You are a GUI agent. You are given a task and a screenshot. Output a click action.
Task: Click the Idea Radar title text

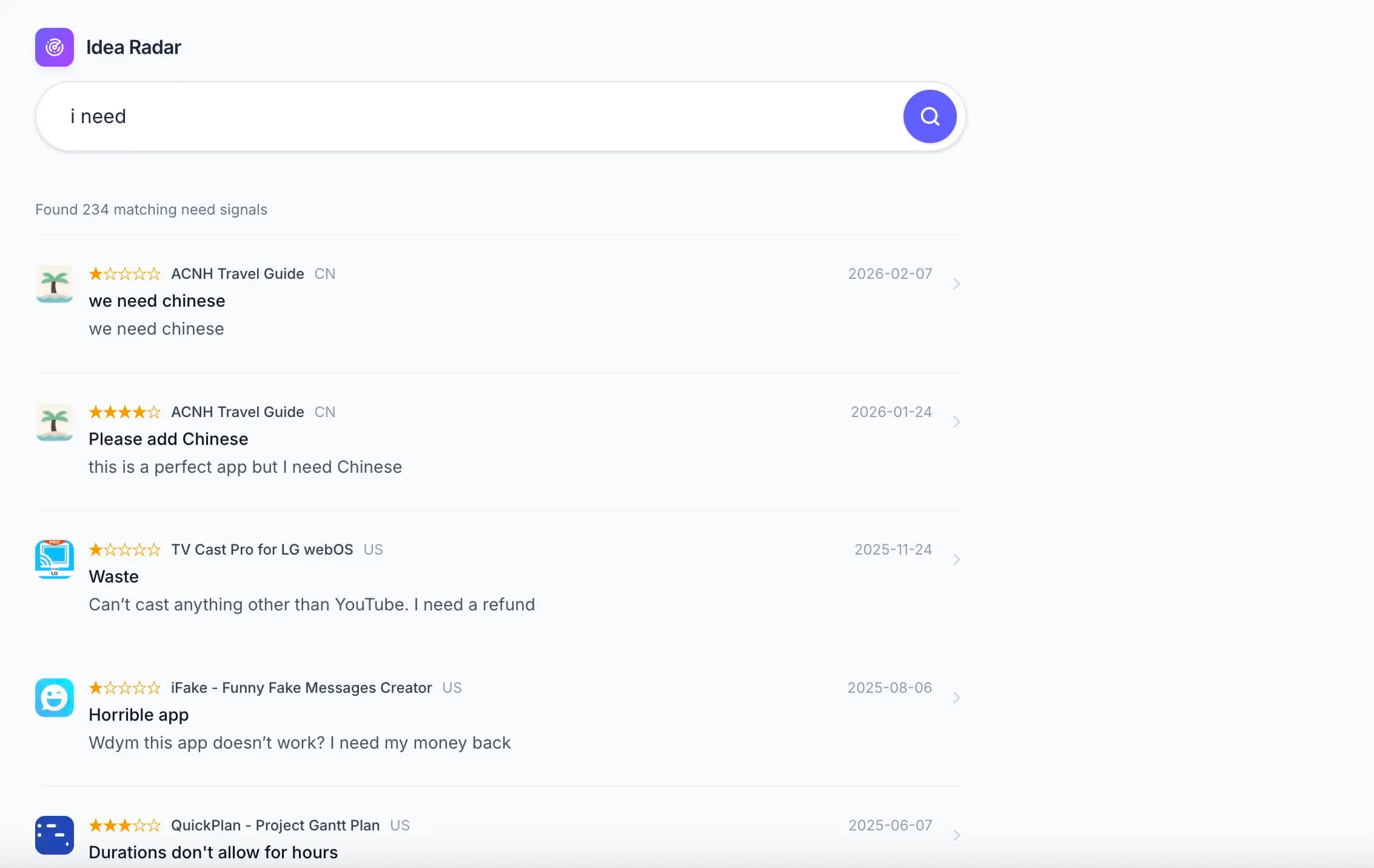(x=133, y=47)
